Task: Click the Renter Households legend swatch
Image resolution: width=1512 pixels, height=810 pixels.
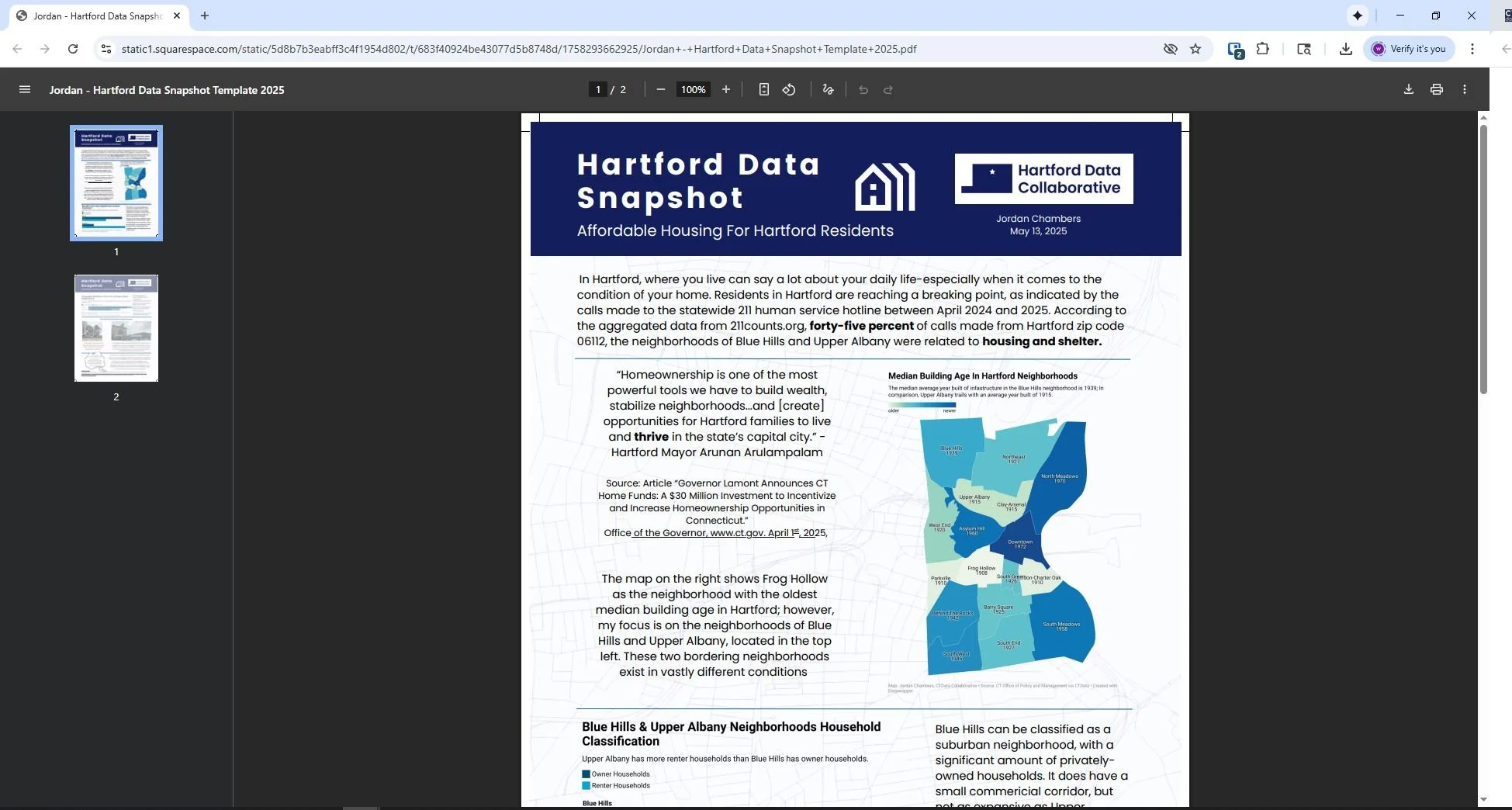Action: (586, 786)
